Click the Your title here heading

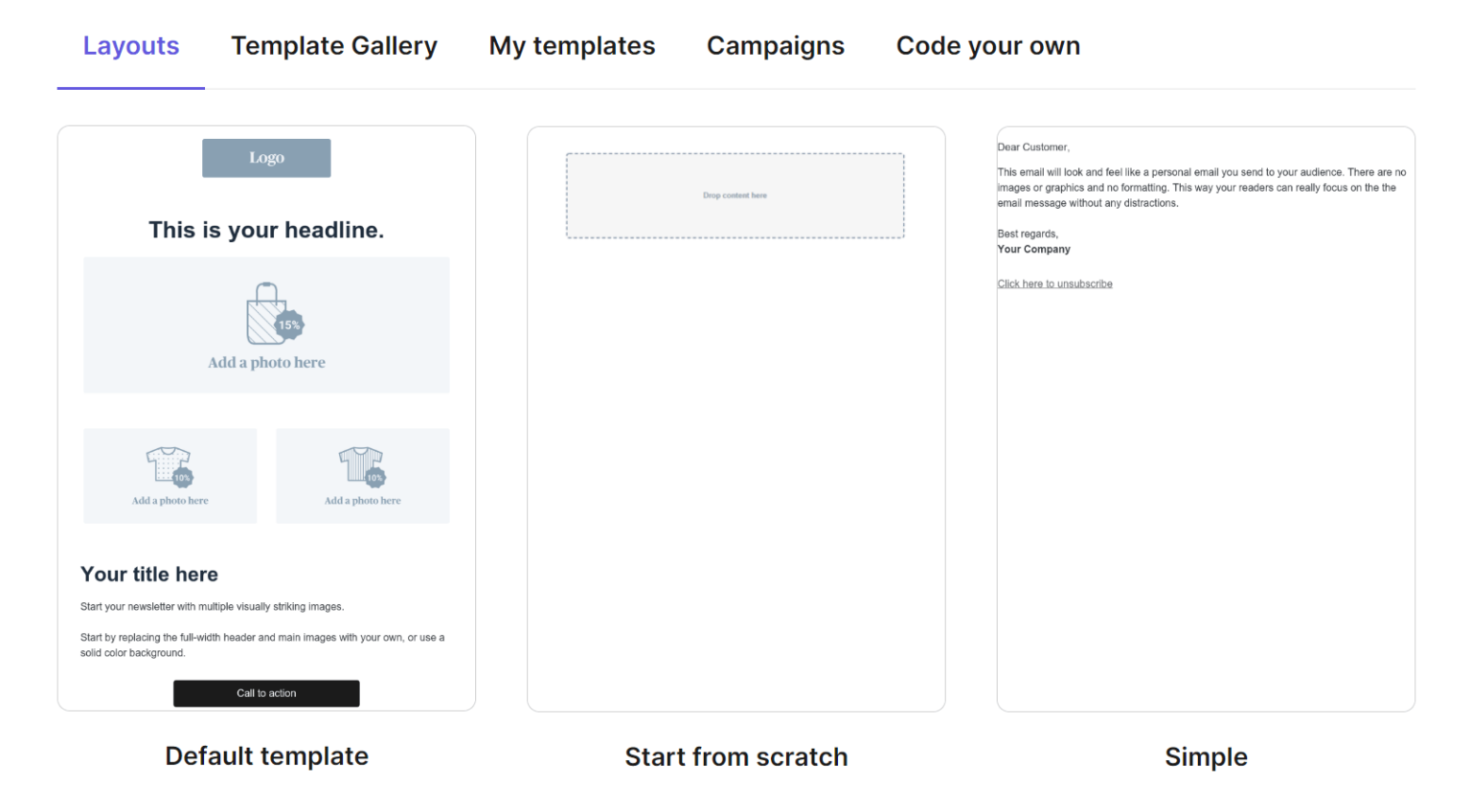click(148, 574)
